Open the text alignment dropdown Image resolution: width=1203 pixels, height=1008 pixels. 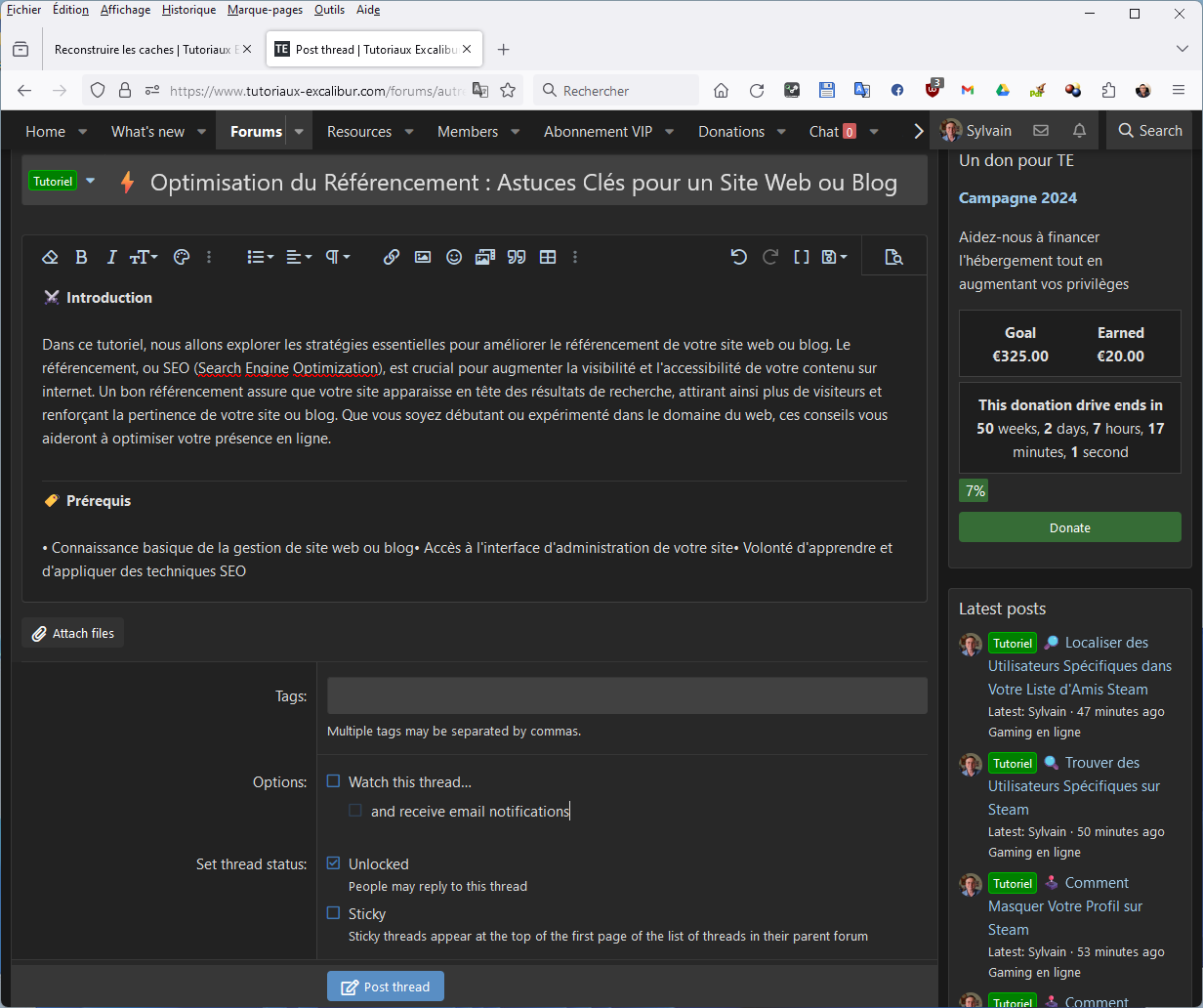click(x=299, y=257)
